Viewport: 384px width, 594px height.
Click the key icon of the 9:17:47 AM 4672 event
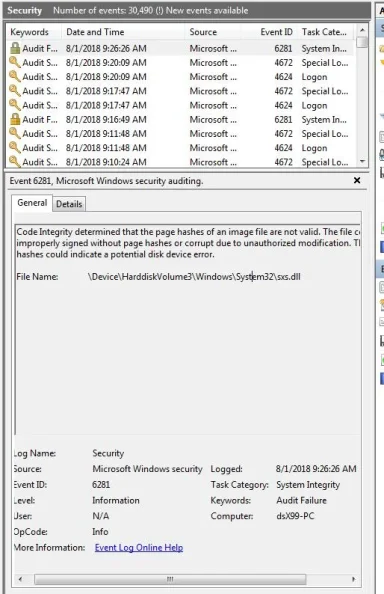pyautogui.click(x=15, y=91)
